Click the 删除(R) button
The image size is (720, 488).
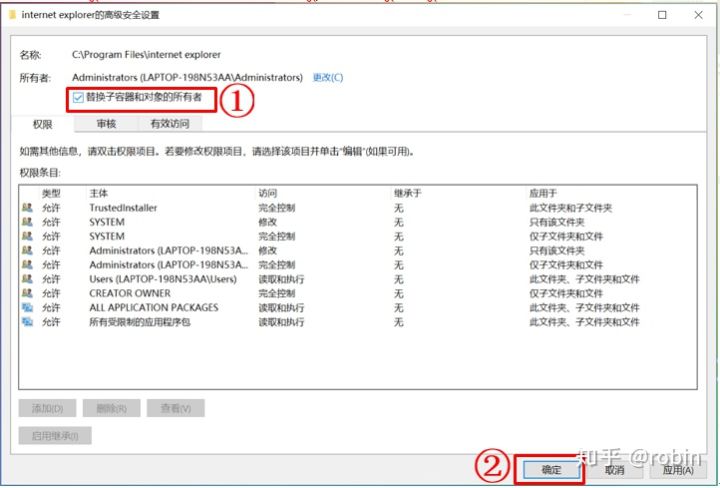pos(112,408)
